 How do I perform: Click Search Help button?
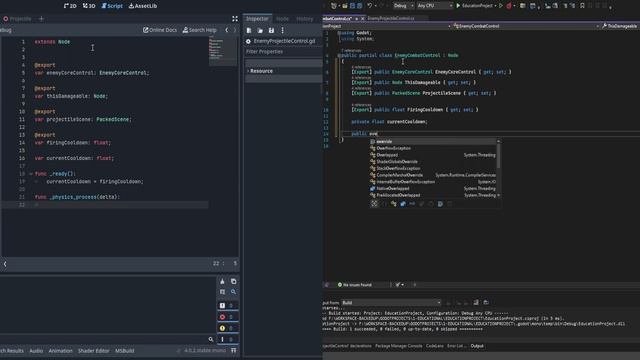pyautogui.click(x=199, y=30)
